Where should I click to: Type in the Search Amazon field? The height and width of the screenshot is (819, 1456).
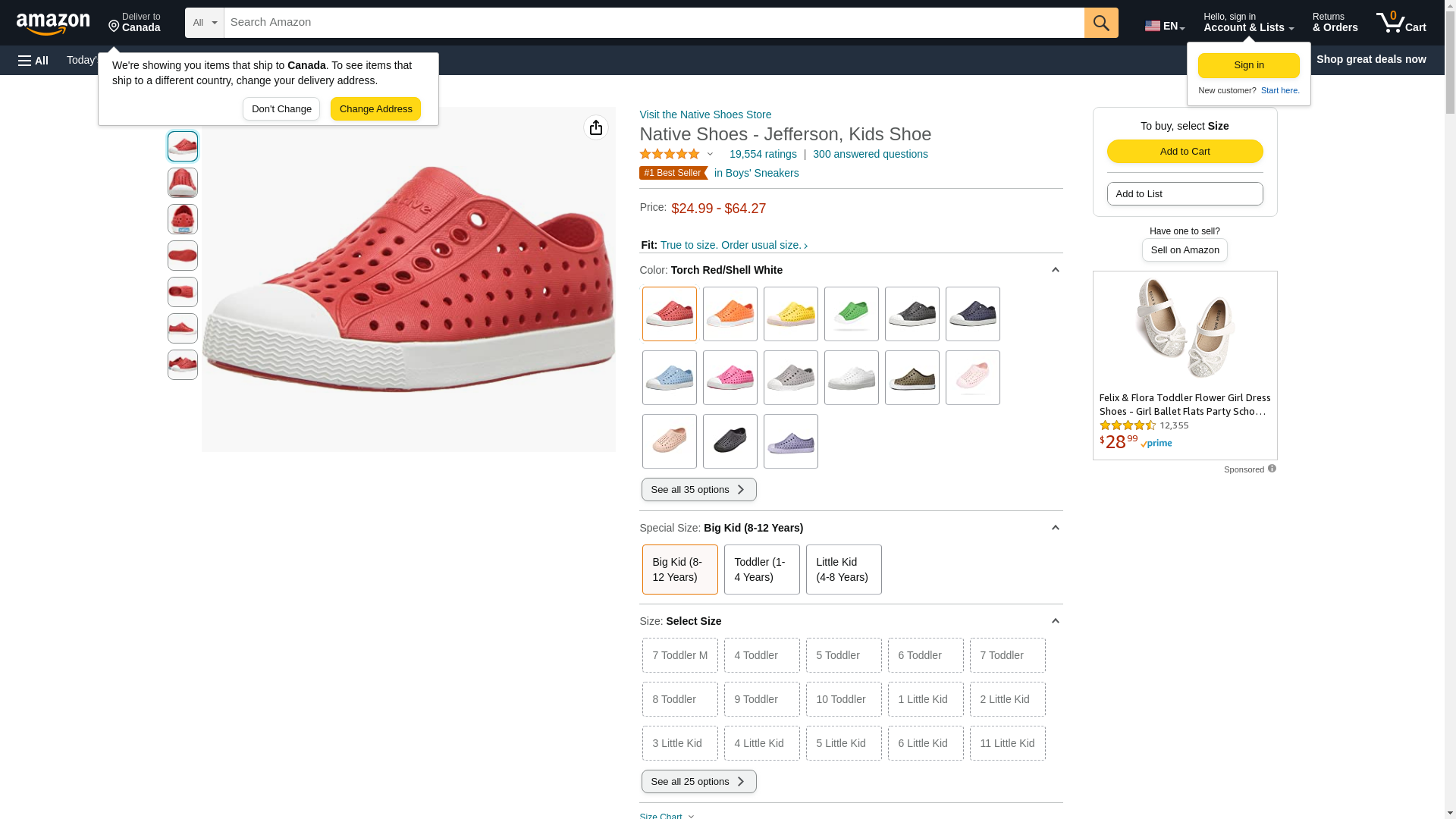[654, 23]
